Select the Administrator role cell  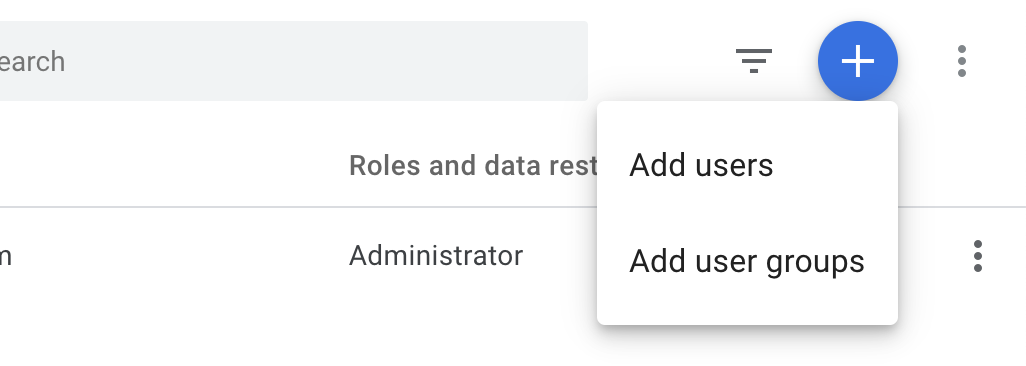point(436,256)
